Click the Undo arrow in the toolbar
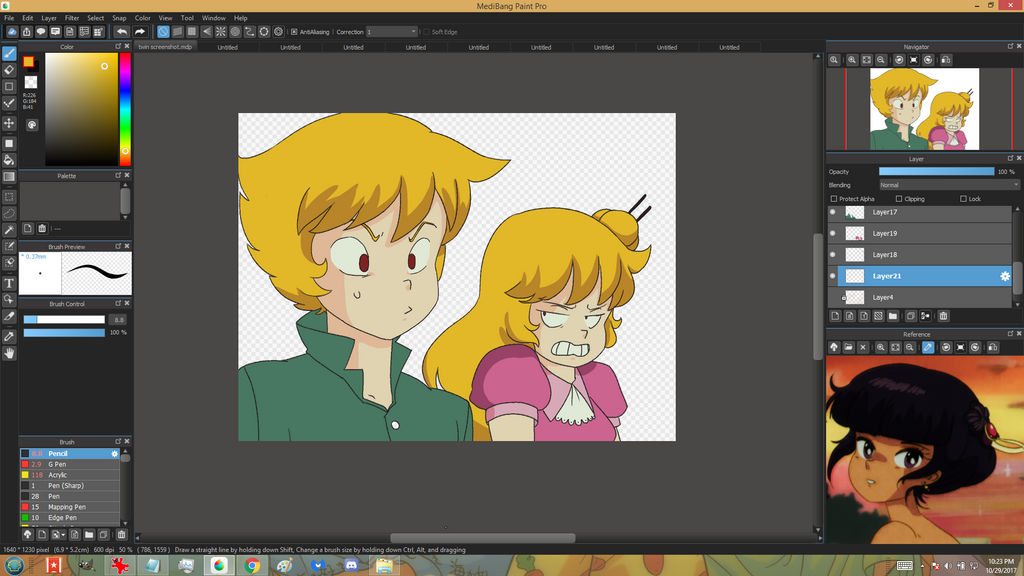The image size is (1024, 576). coord(121,32)
